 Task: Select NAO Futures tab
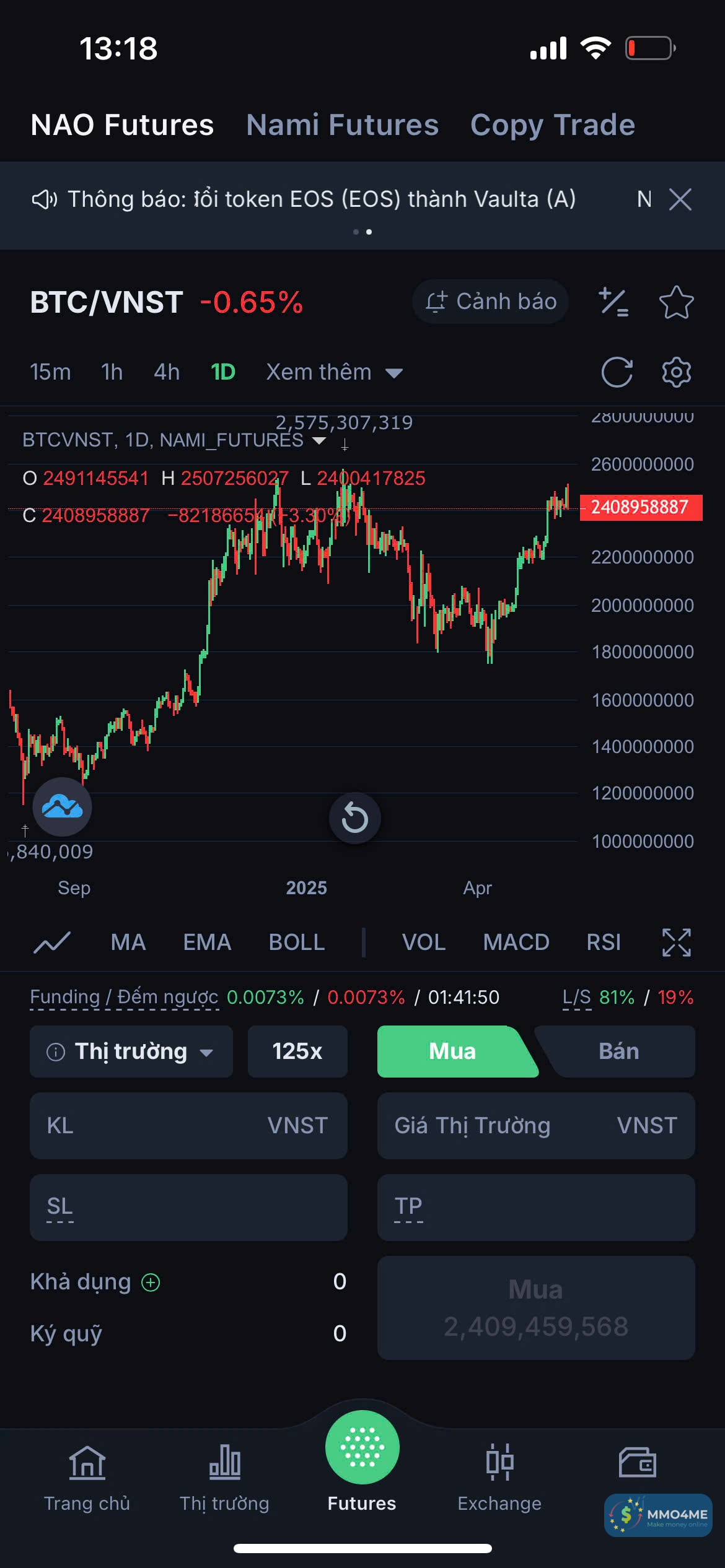122,124
